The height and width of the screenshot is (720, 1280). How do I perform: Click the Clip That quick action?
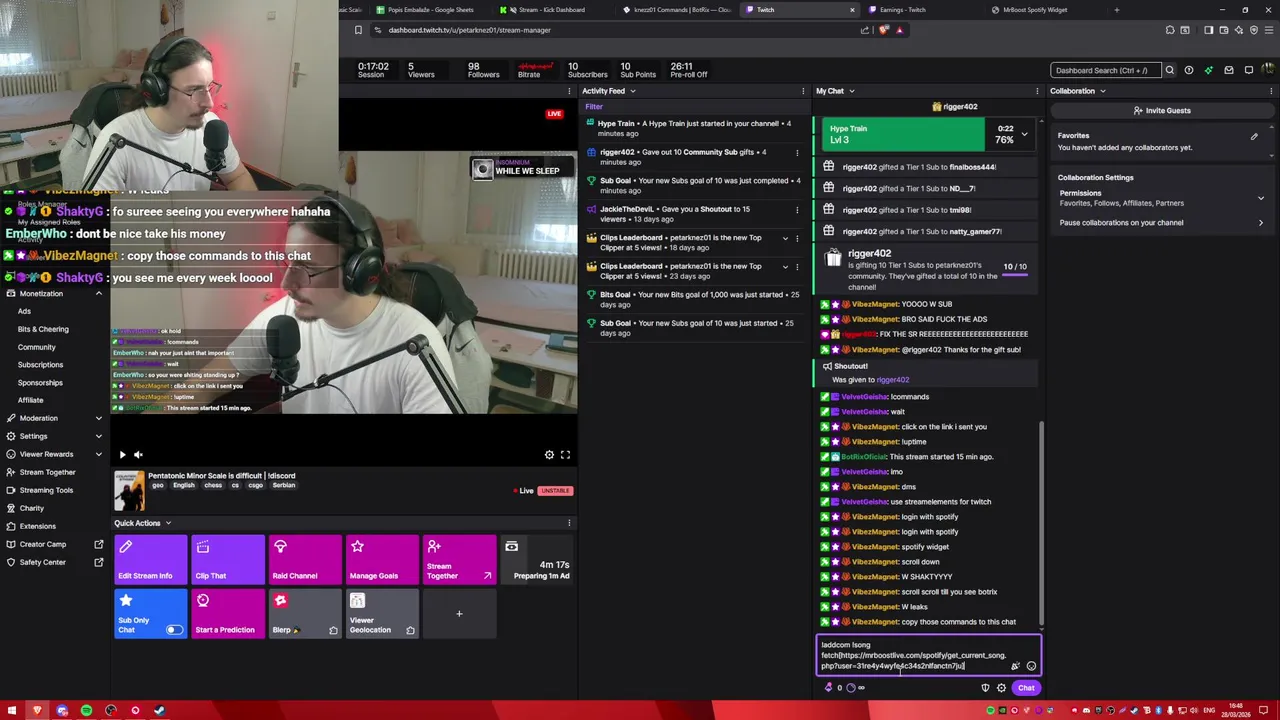[x=228, y=560]
